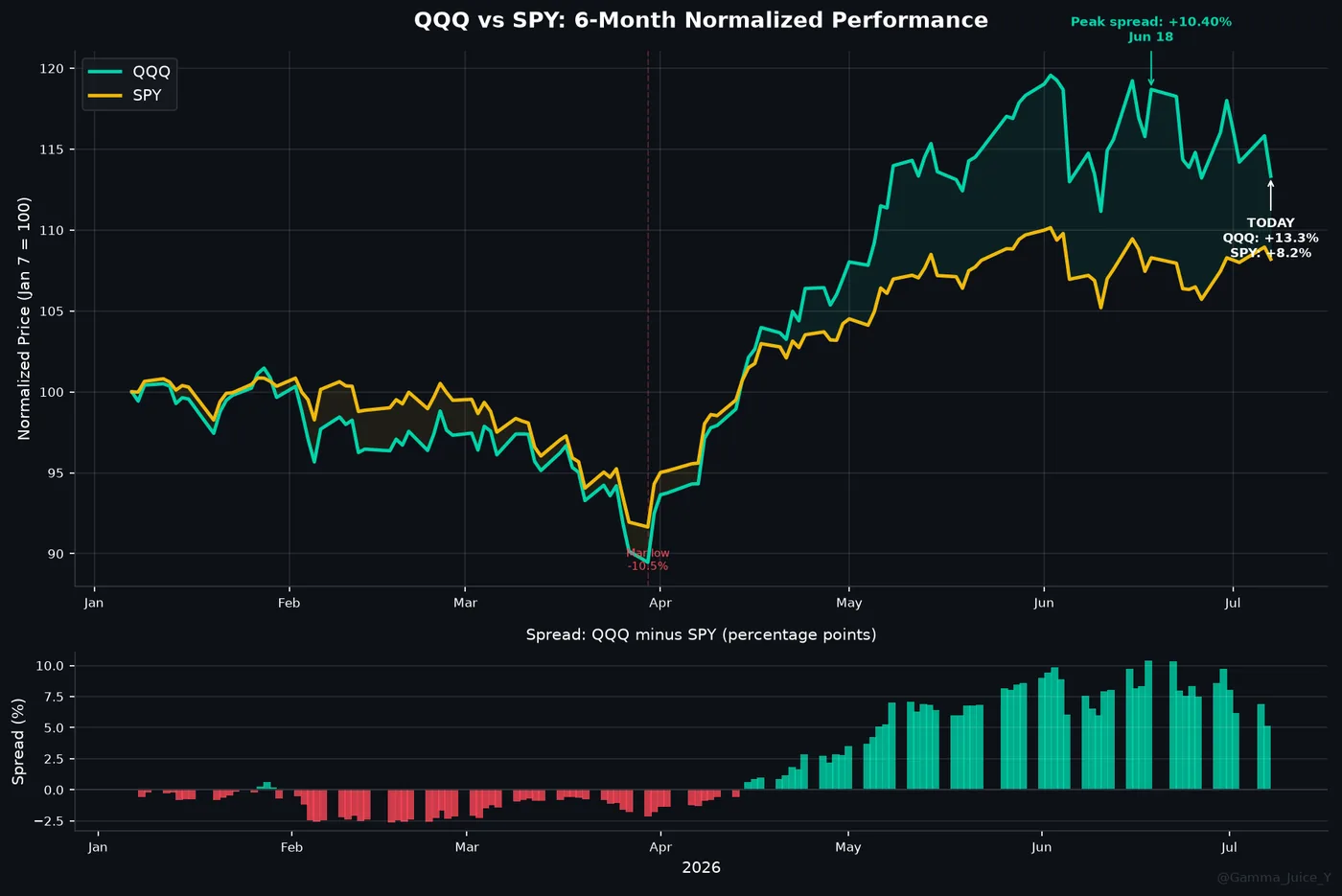1342x896 pixels.
Task: Click the chart title 'QQQ vs SPY: 6-Month Normalized Performance'
Action: click(701, 20)
